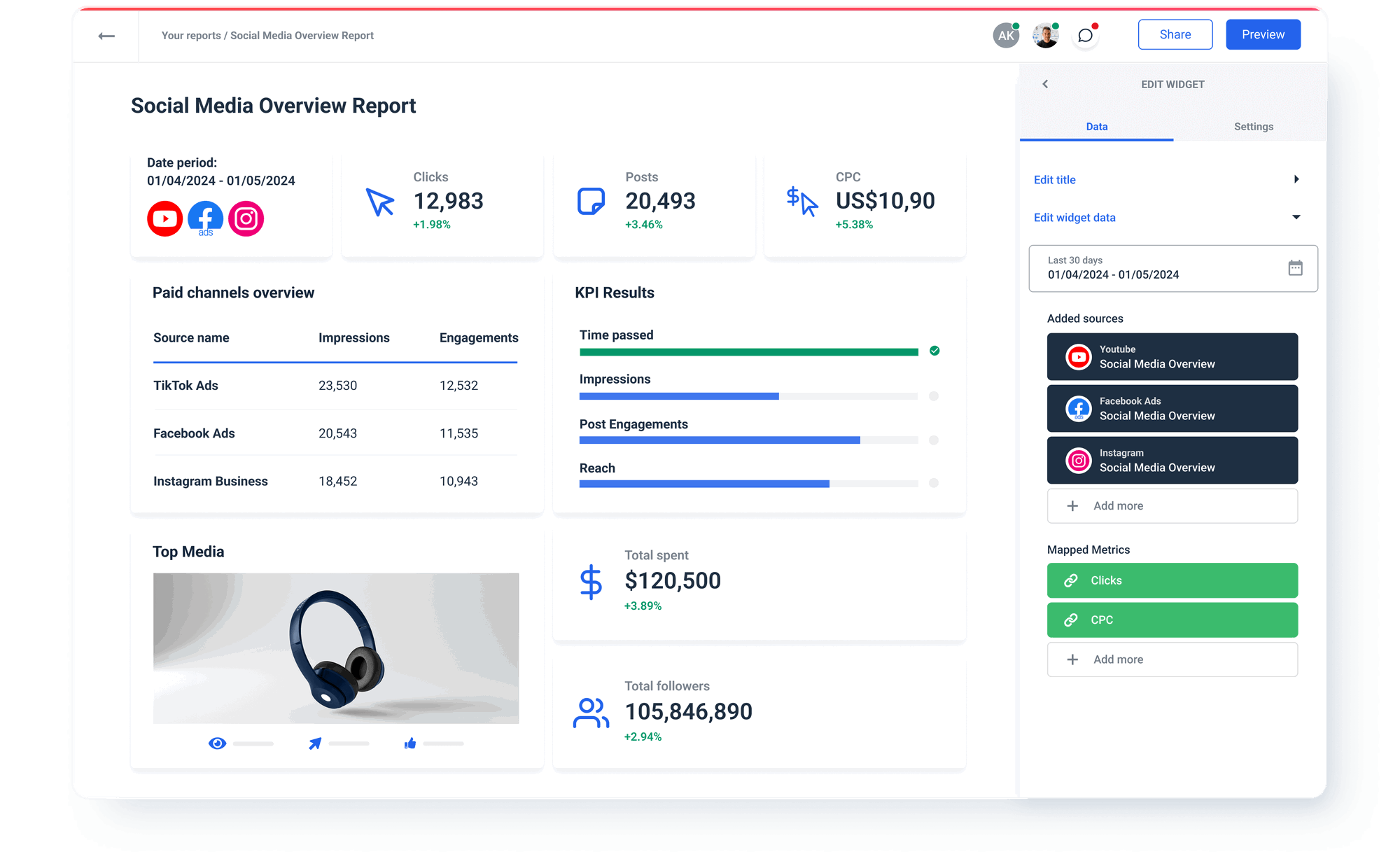1400x852 pixels.
Task: Click Add more under Mapped Metrics
Action: point(1172,659)
